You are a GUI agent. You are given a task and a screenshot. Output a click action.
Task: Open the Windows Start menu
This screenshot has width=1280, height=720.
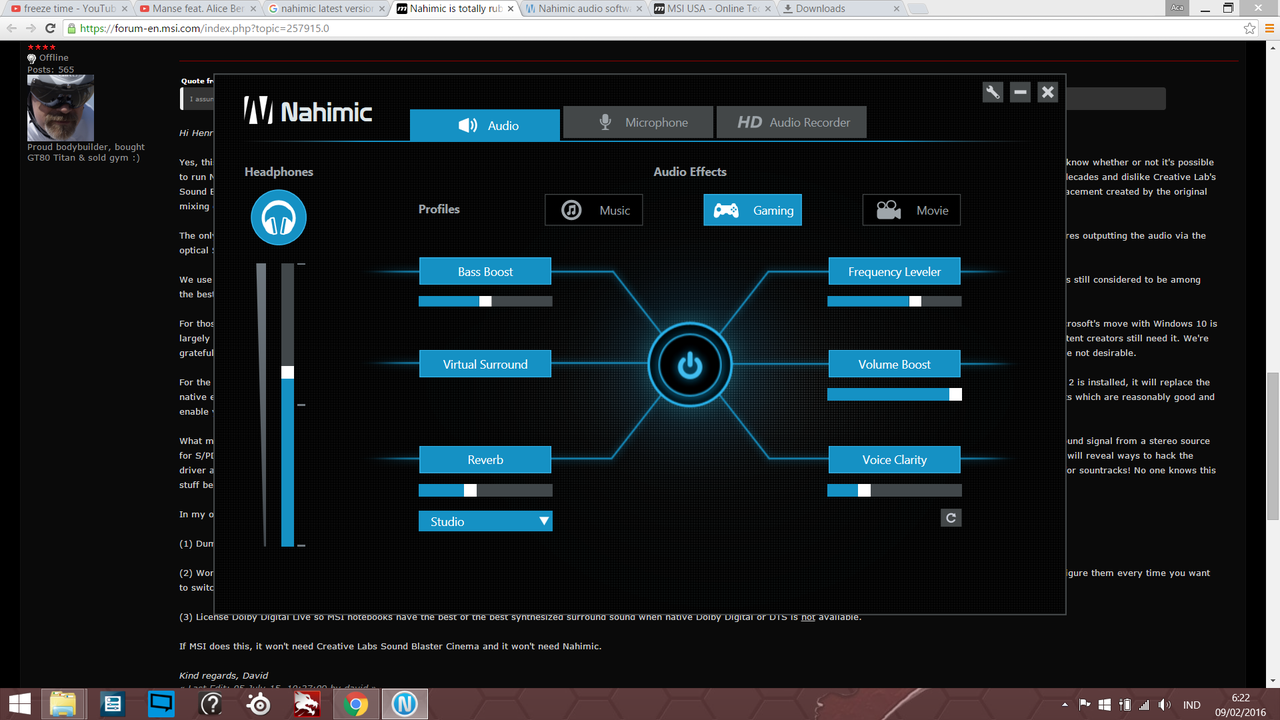click(x=19, y=704)
